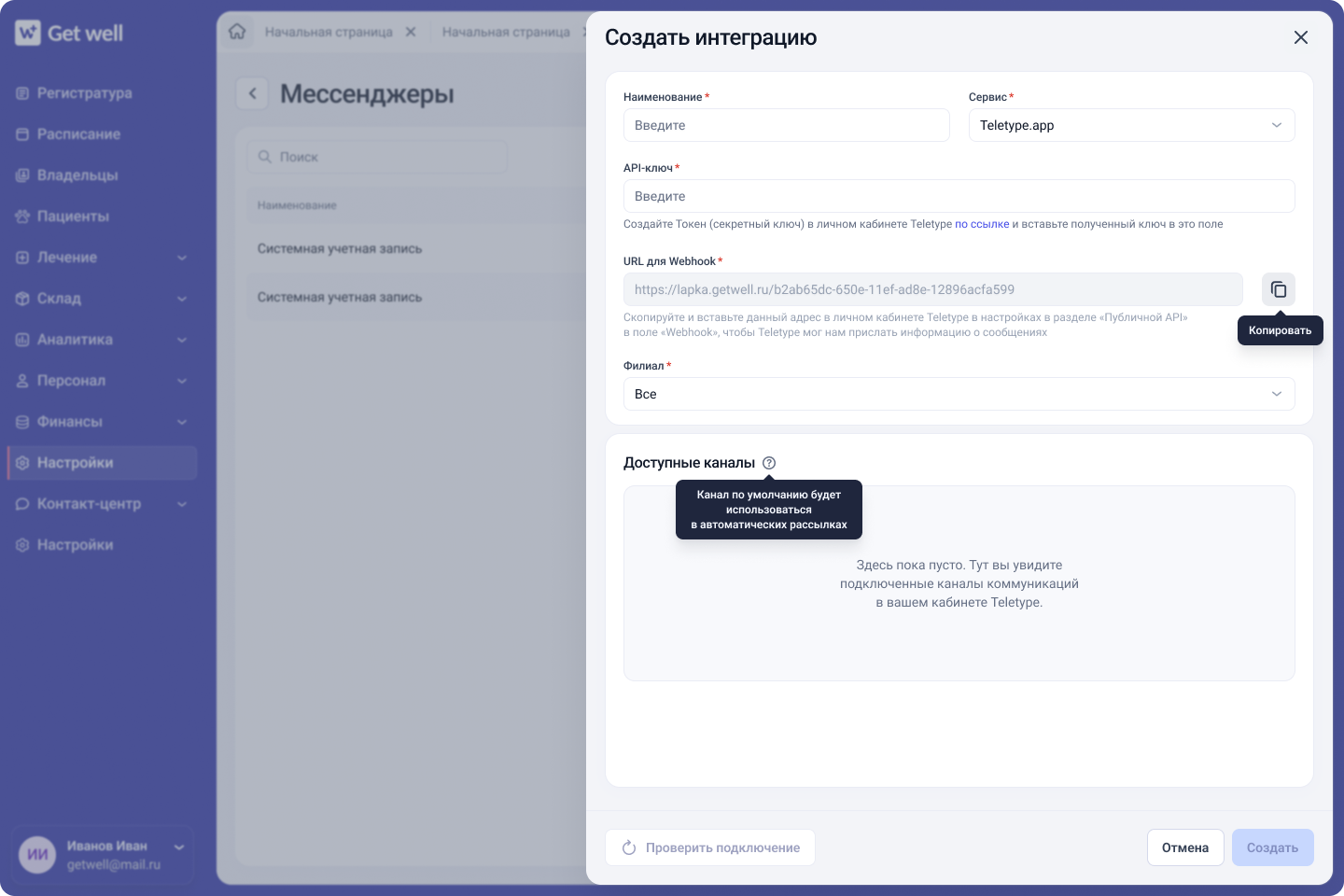Click the Финансы coins icon
This screenshot has height=896, width=1344.
tap(22, 422)
